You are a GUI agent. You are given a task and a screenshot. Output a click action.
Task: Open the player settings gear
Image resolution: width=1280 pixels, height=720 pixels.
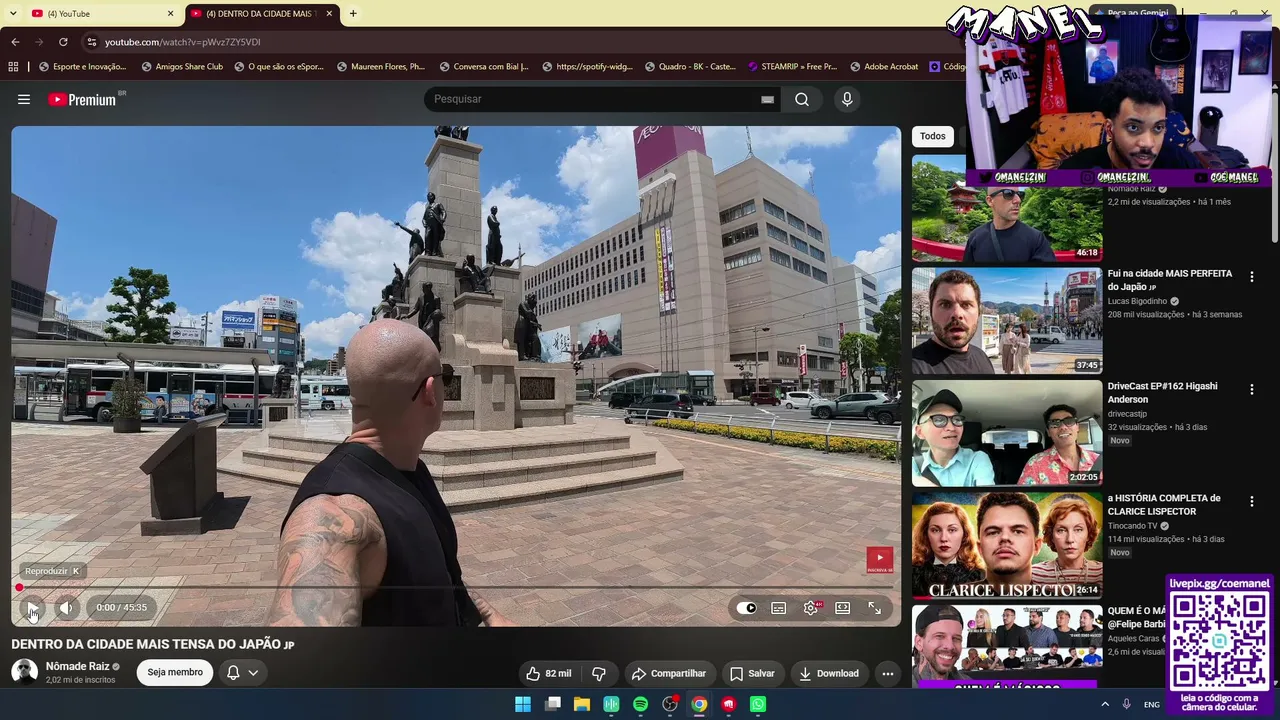811,608
